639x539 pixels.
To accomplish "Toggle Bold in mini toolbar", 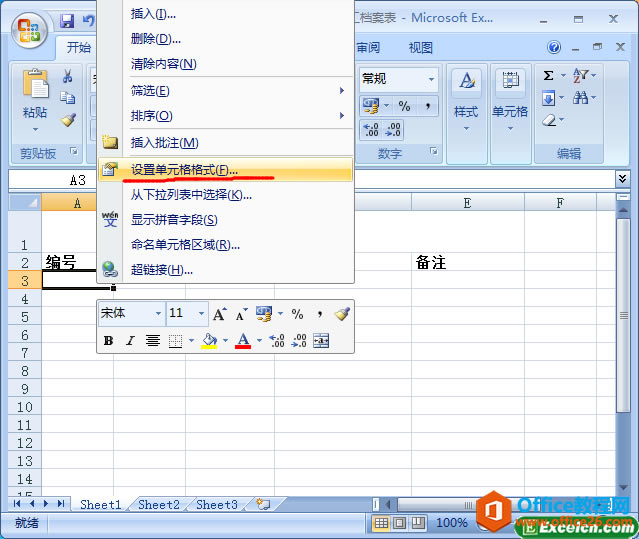I will [x=108, y=341].
